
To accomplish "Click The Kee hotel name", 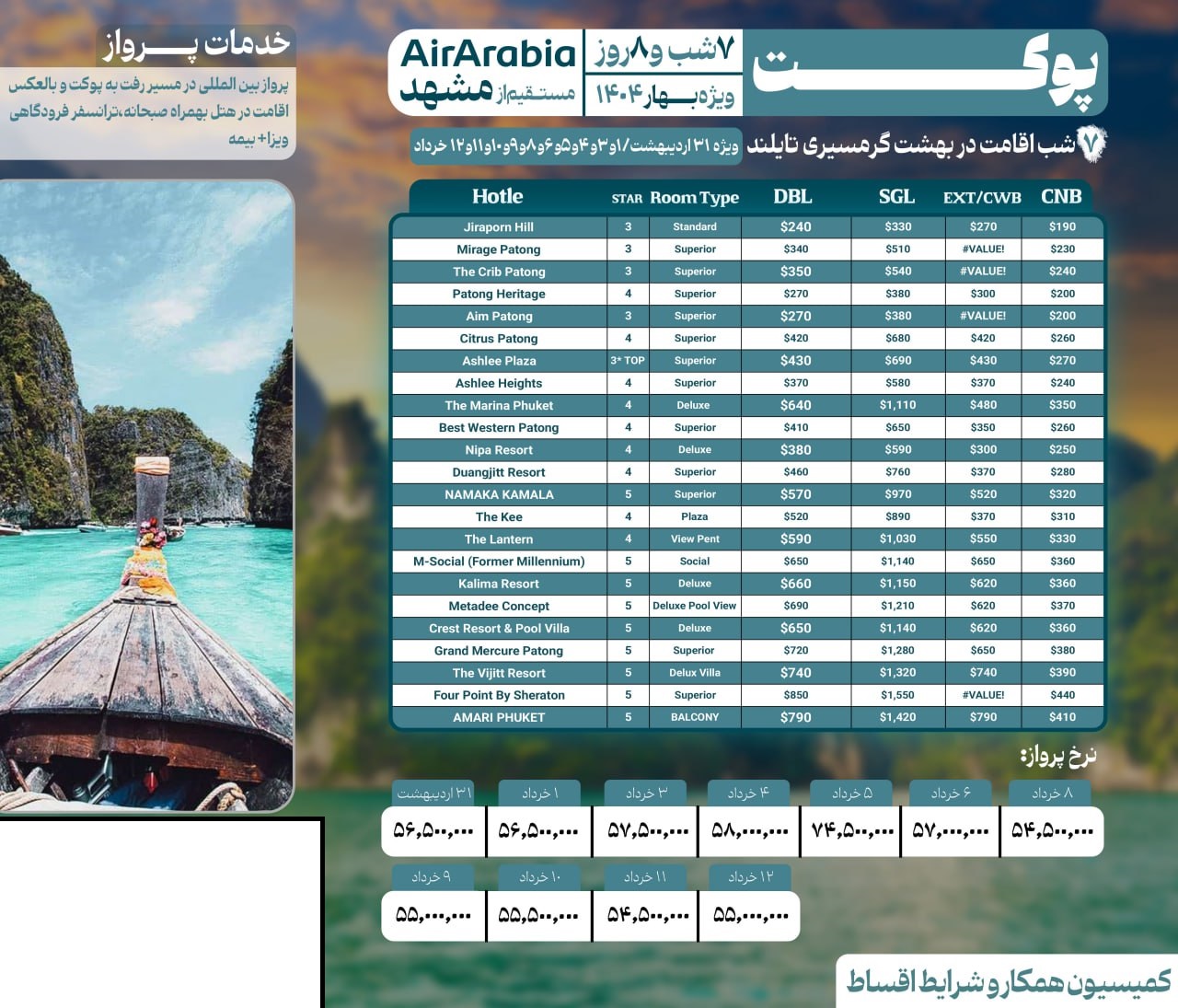I will pyautogui.click(x=499, y=516).
